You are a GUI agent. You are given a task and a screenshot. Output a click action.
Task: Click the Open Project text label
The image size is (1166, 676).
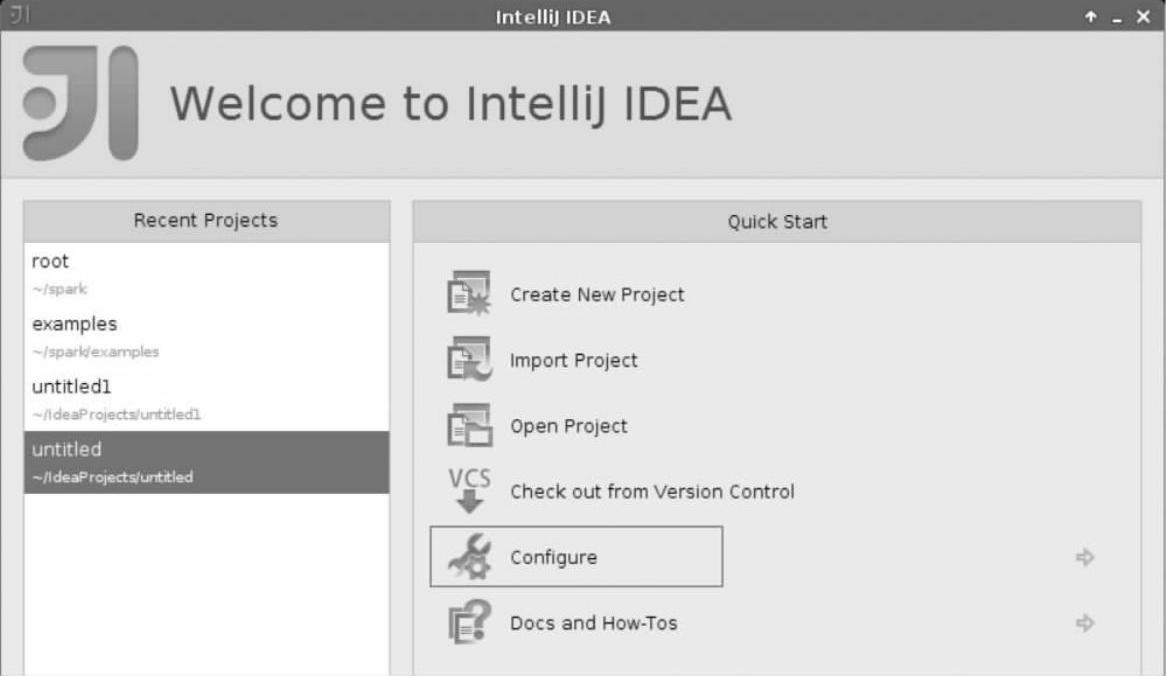[569, 427]
